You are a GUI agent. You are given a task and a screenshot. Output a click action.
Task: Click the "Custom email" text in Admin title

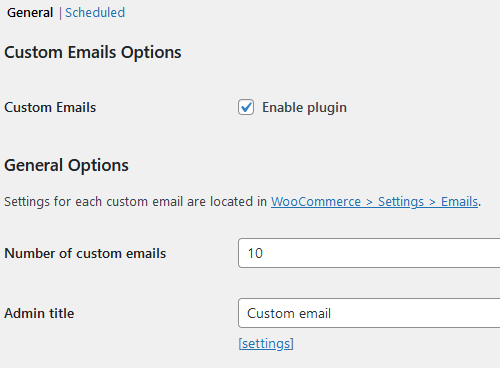coord(289,313)
